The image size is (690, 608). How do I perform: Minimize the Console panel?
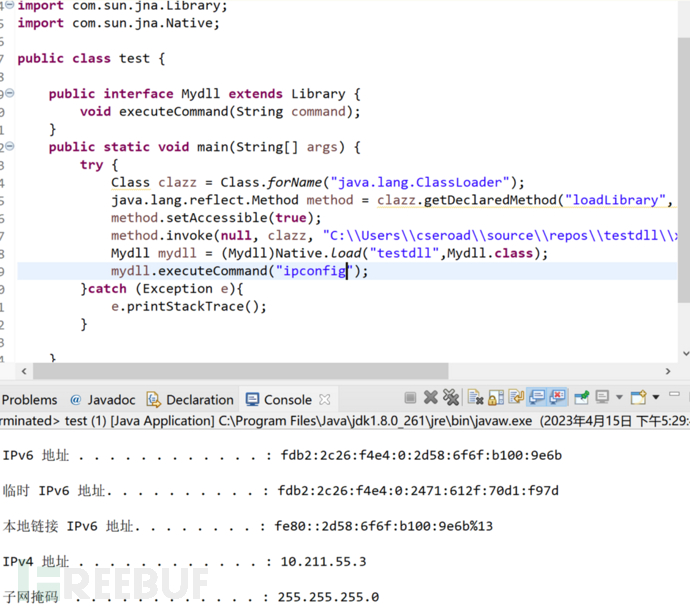[x=674, y=398]
